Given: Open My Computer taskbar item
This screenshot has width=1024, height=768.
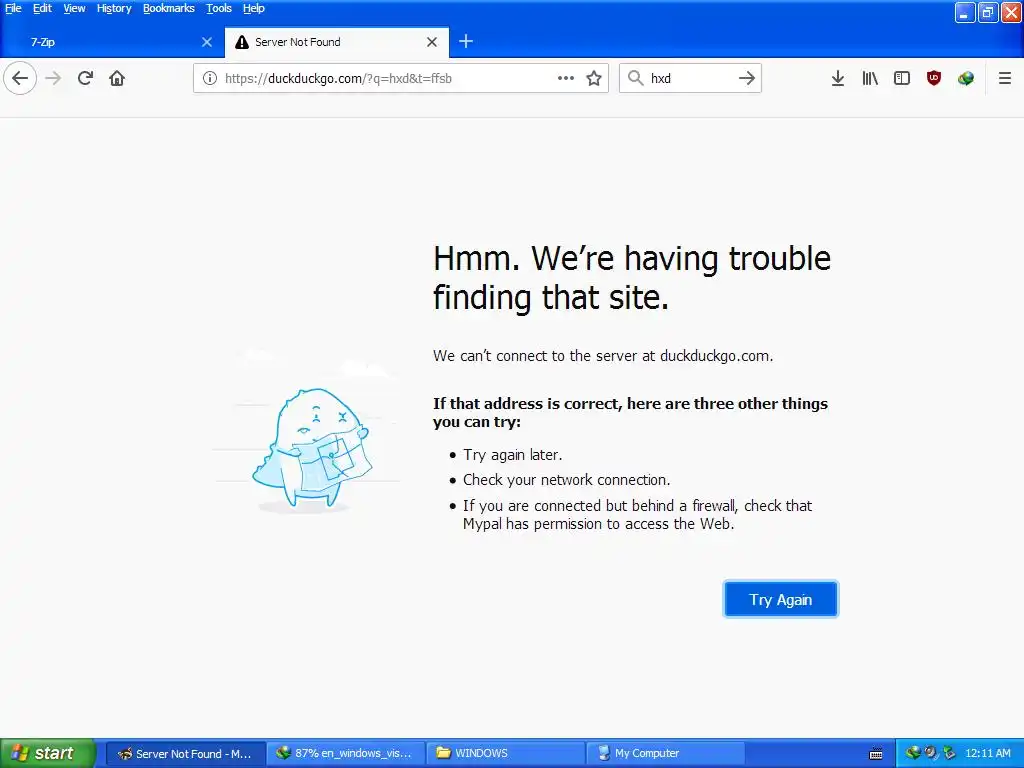Looking at the screenshot, I should (x=665, y=754).
